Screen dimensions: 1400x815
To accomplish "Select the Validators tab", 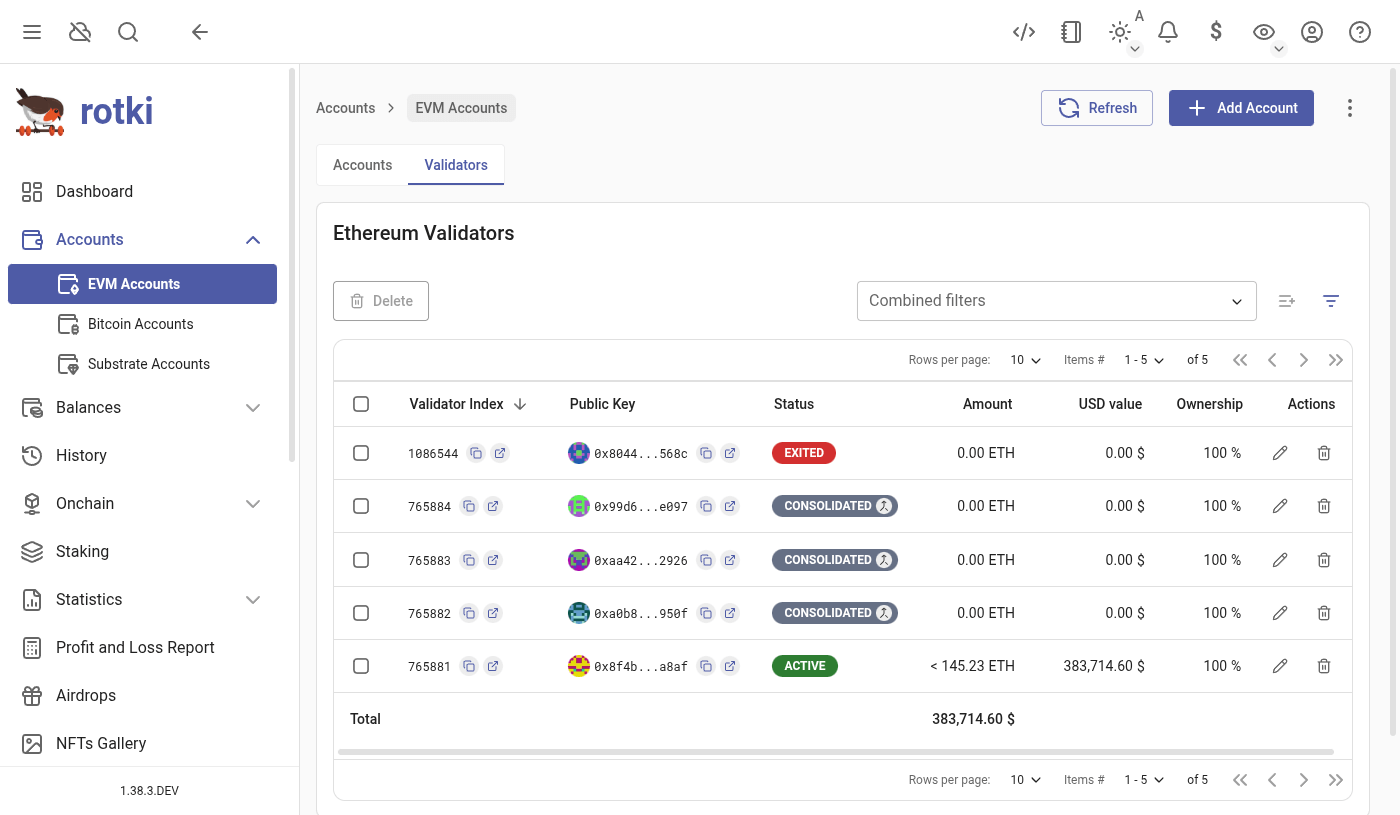I will click(456, 165).
